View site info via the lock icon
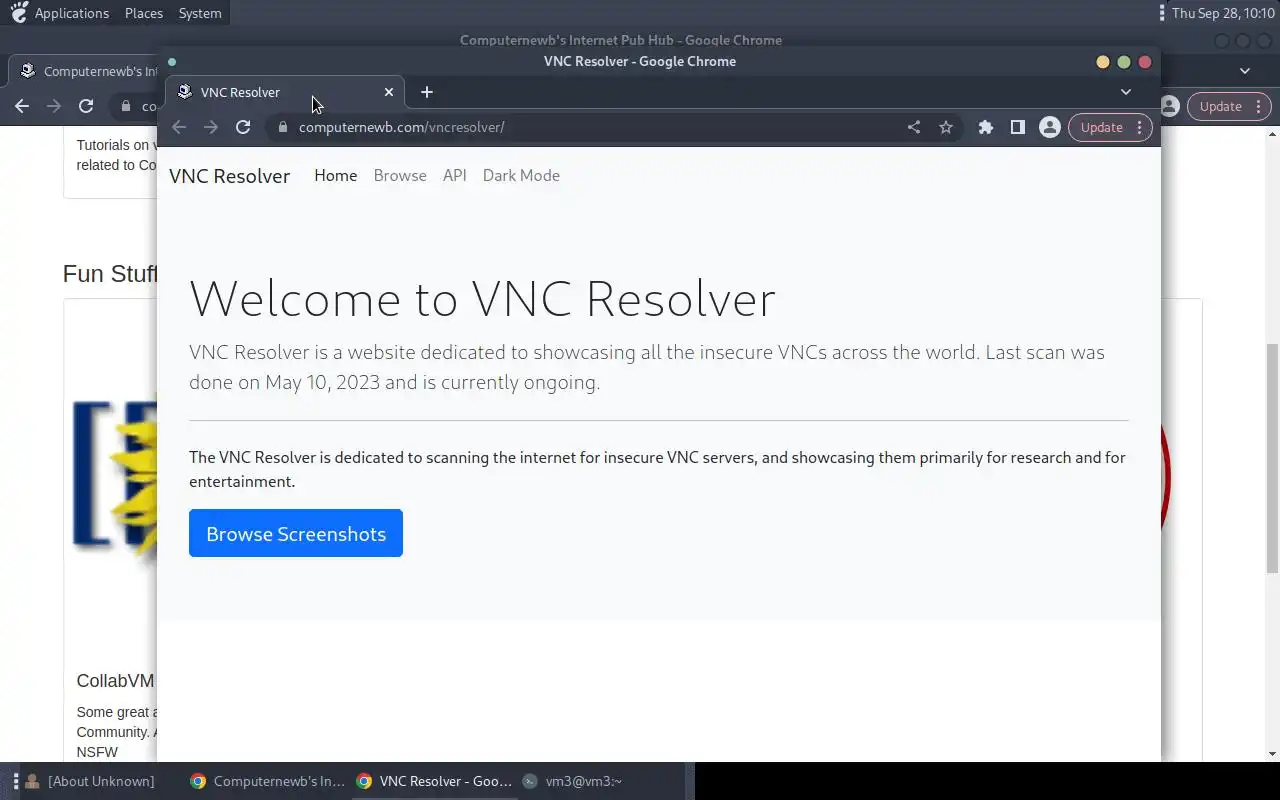1280x800 pixels. (x=283, y=127)
